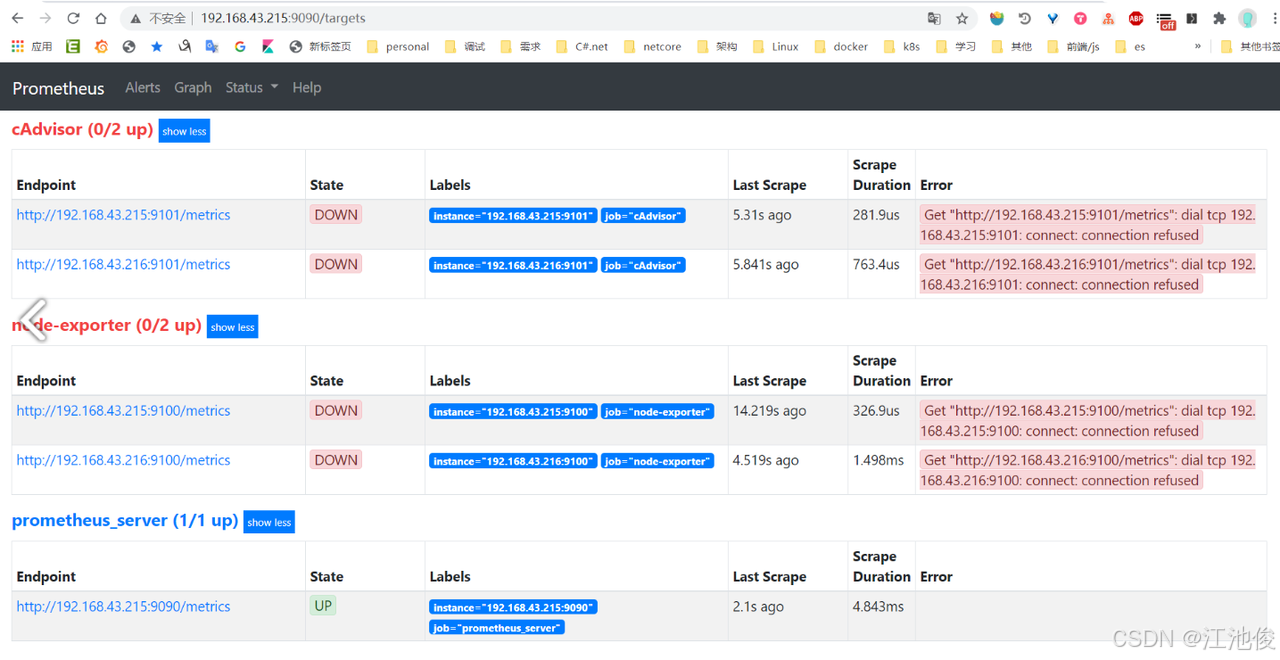1280x660 pixels.
Task: Click the not-secure warning triangle in address bar
Action: [136, 18]
